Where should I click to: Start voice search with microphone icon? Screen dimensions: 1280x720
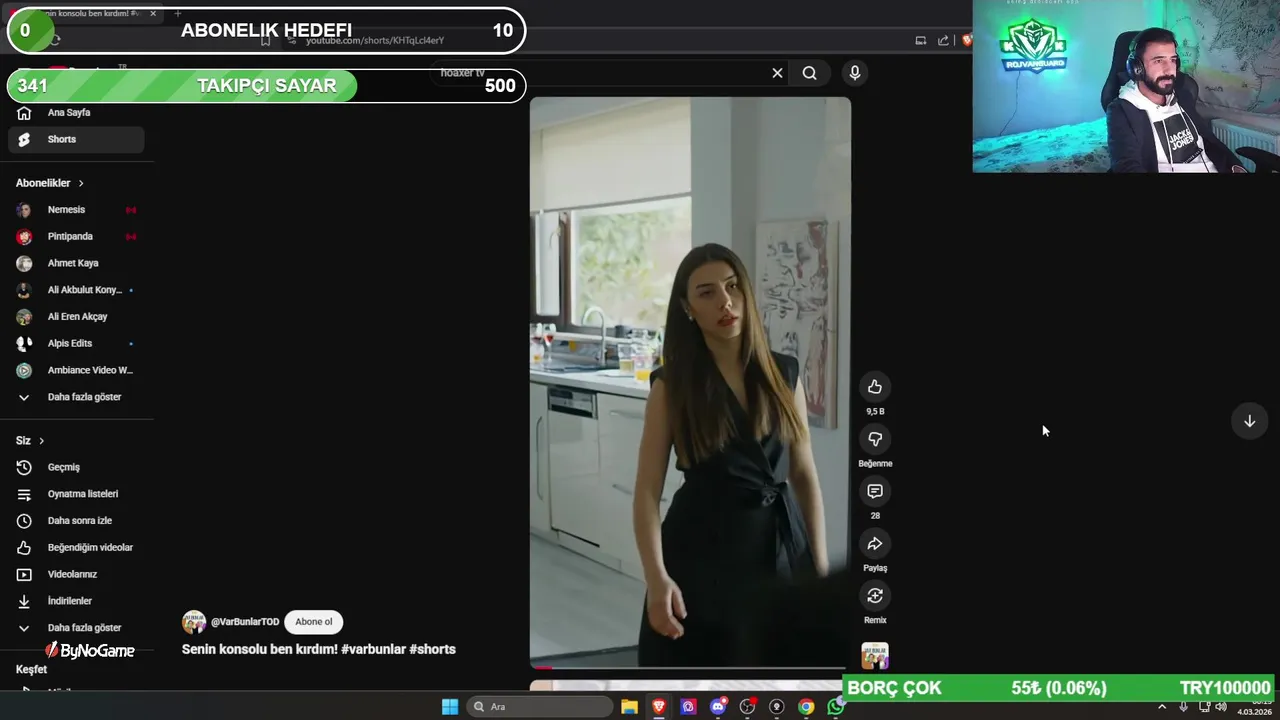854,73
